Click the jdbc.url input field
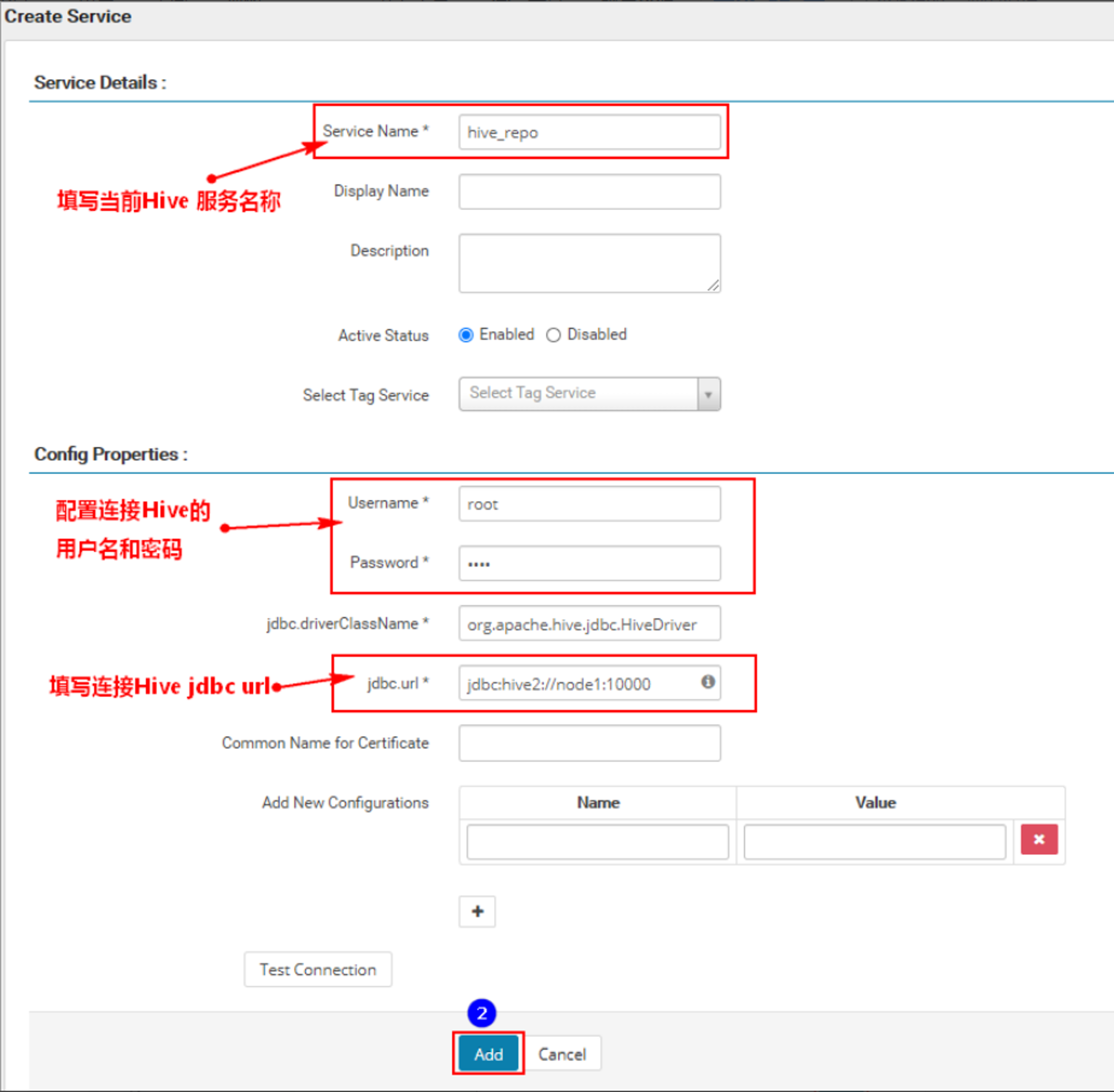Viewport: 1114px width, 1092px height. tap(589, 683)
